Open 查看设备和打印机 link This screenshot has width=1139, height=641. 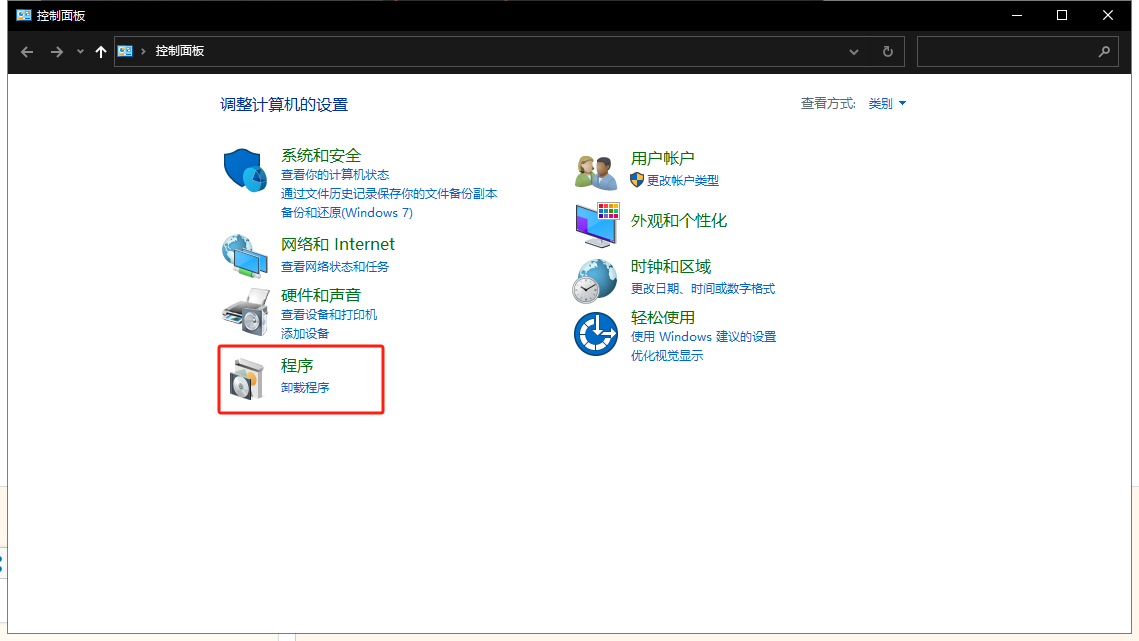(328, 314)
